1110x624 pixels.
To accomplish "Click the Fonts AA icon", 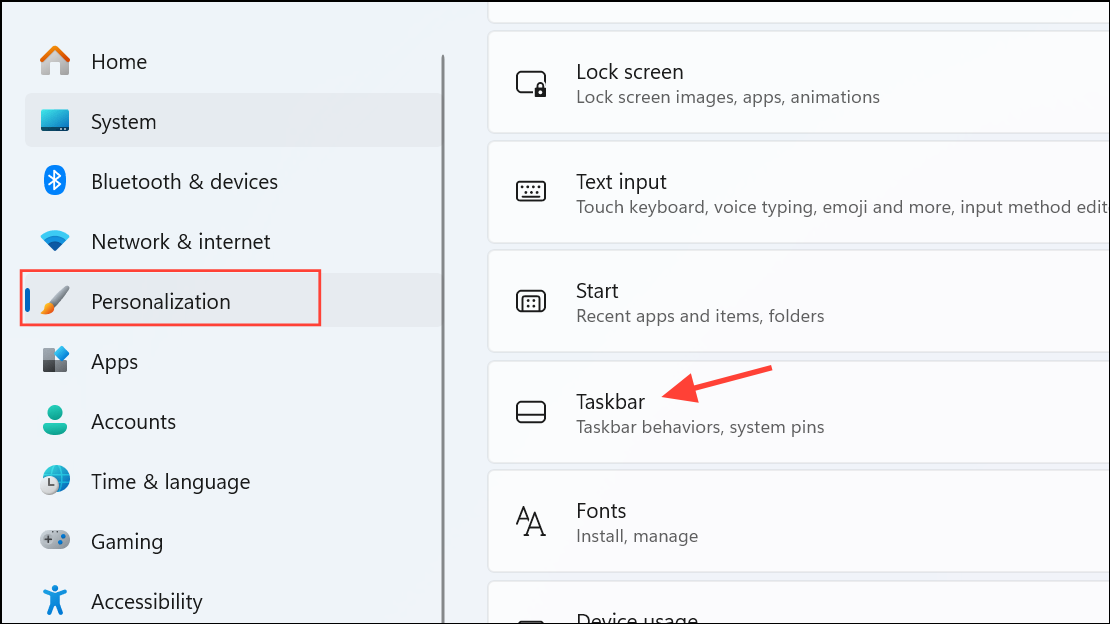I will pos(531,521).
